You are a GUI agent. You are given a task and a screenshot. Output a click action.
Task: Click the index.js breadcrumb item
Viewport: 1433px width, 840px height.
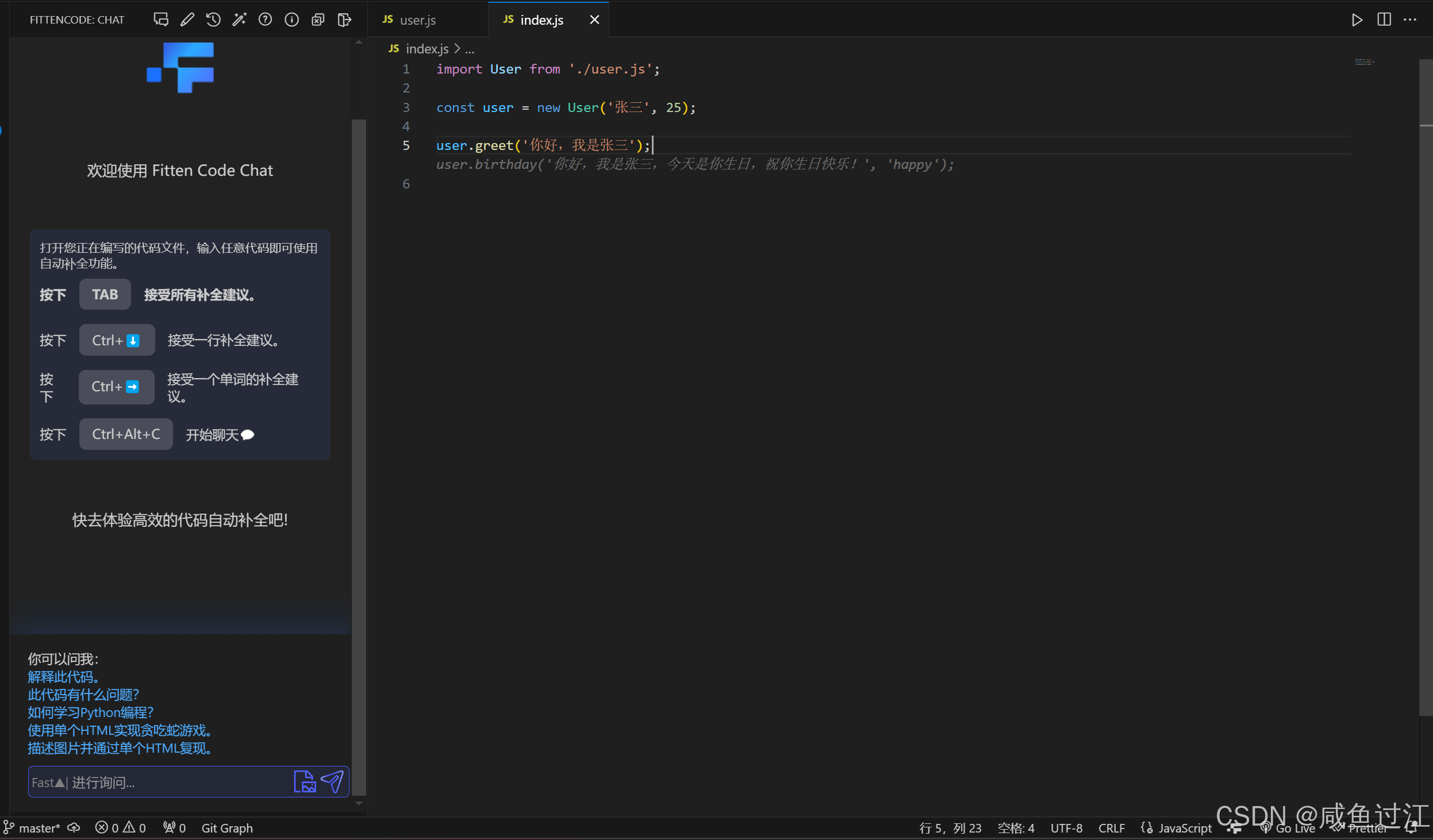(x=427, y=49)
